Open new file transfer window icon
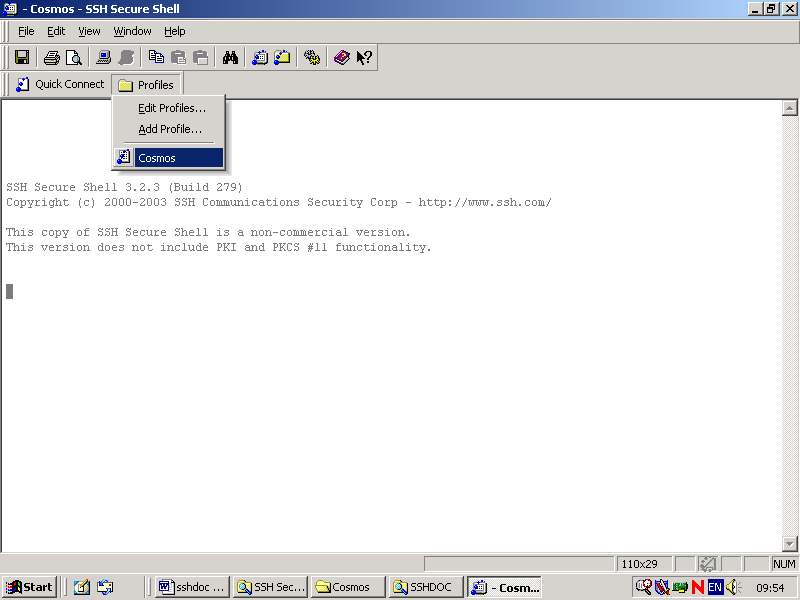The width and height of the screenshot is (800, 600). [282, 58]
